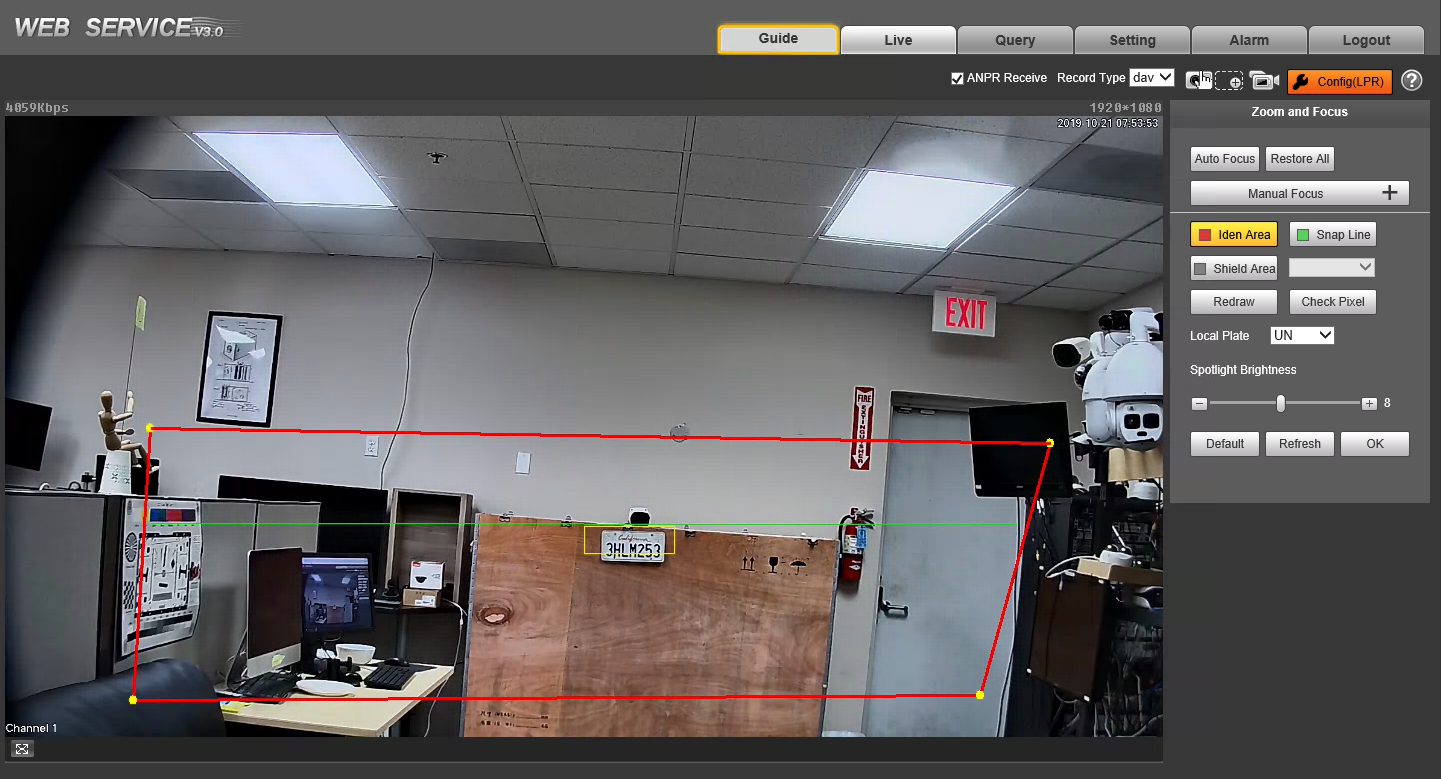The image size is (1441, 779).
Task: Select the lower-right yellow handle of red area
Action: tap(980, 695)
